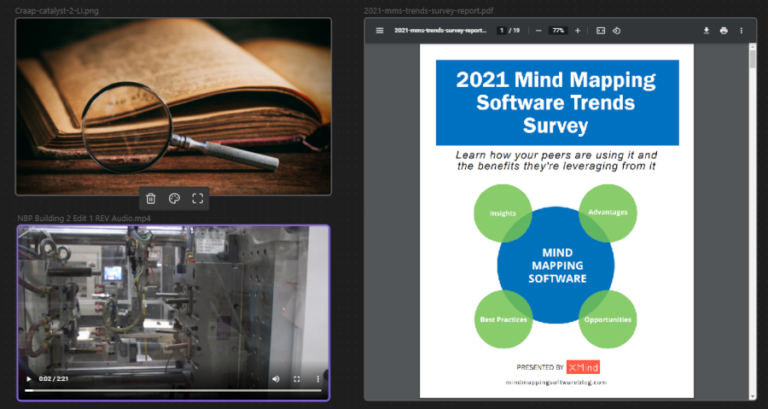Screen dimensions: 768x409
Task: Delete the selected card with trash icon
Action: [151, 199]
